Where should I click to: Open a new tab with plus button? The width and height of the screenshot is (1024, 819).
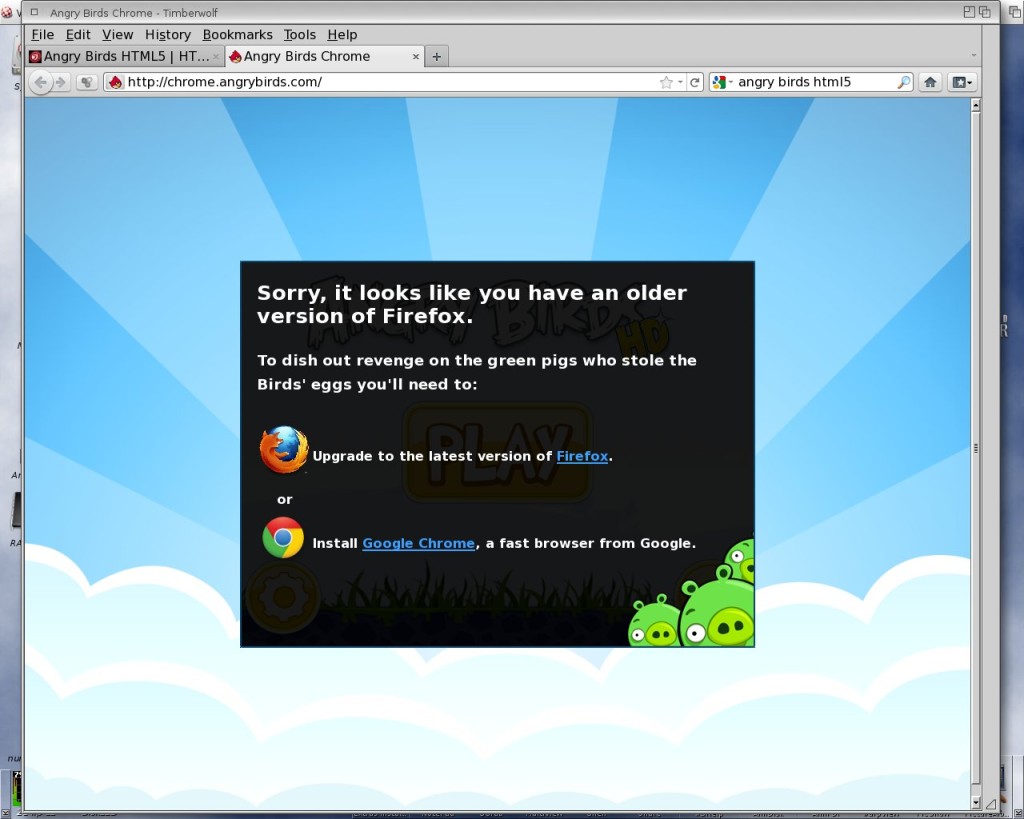tap(437, 57)
